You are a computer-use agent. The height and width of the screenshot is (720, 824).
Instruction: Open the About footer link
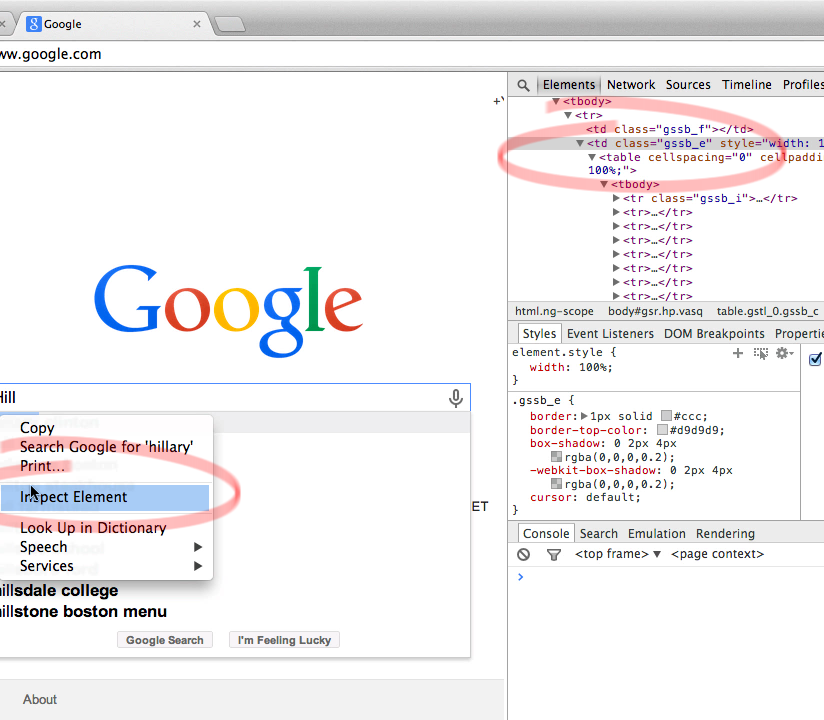click(39, 700)
